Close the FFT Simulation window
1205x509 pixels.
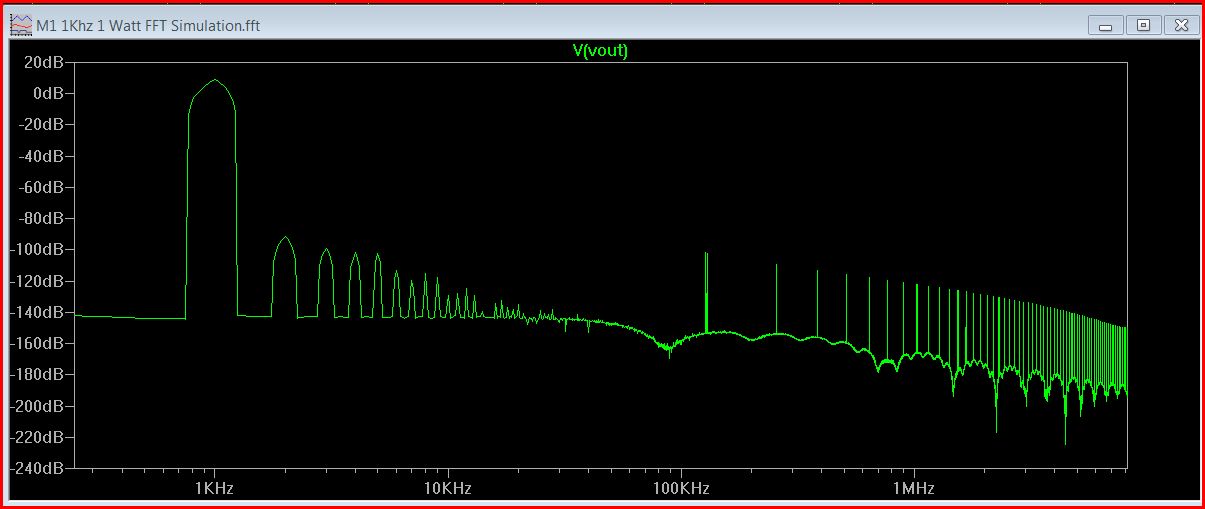point(1182,26)
